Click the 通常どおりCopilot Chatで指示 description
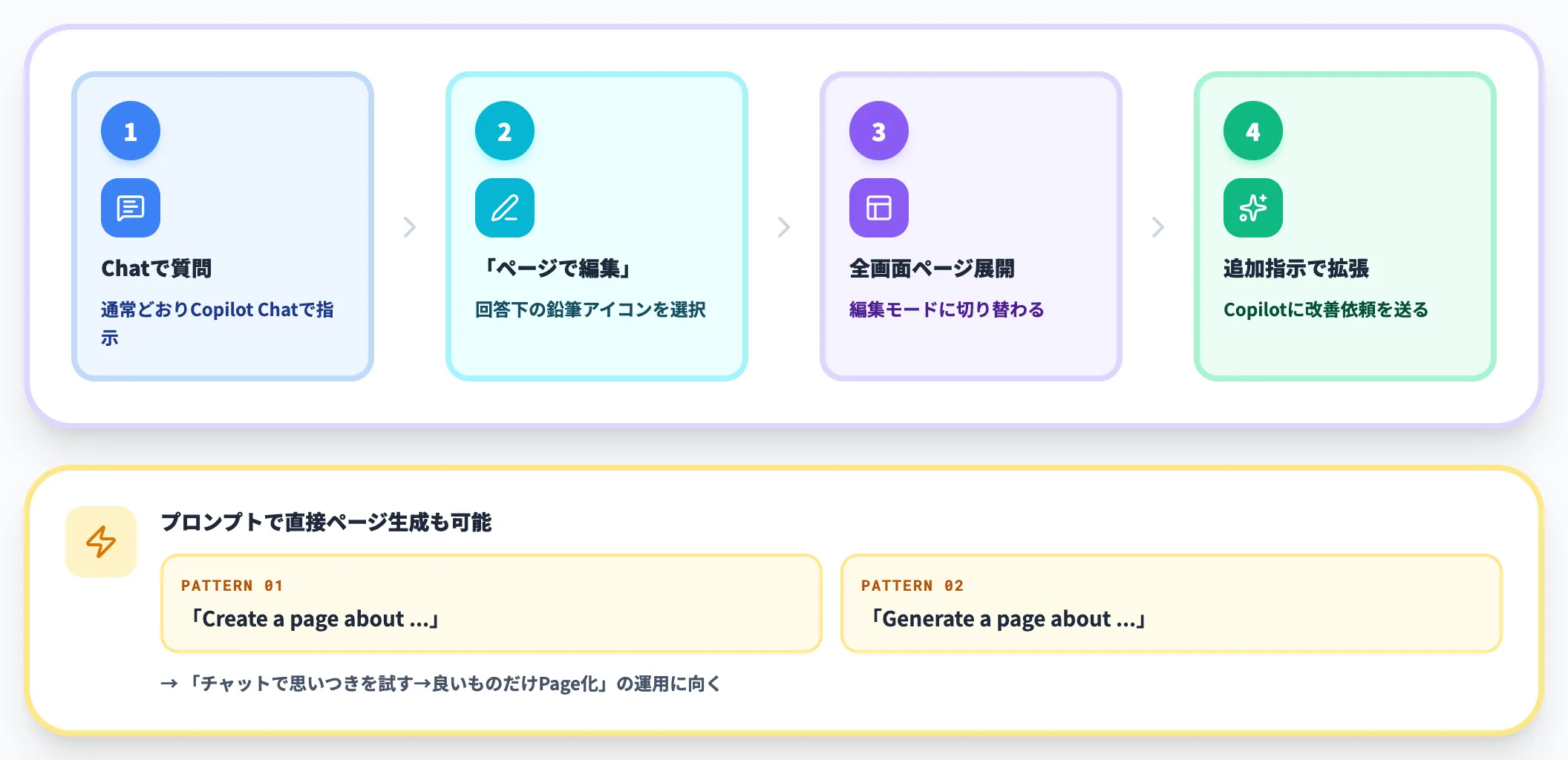Screen dimensions: 1568x760 tap(218, 324)
